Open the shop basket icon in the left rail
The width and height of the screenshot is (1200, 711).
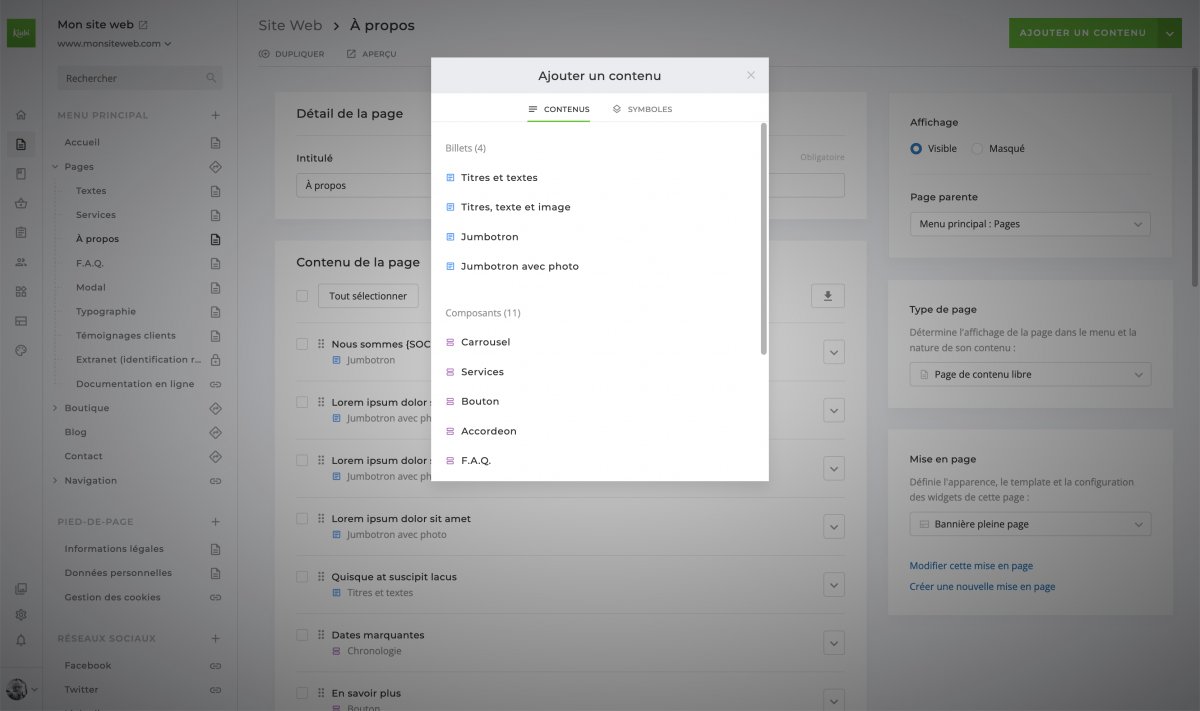[21, 204]
